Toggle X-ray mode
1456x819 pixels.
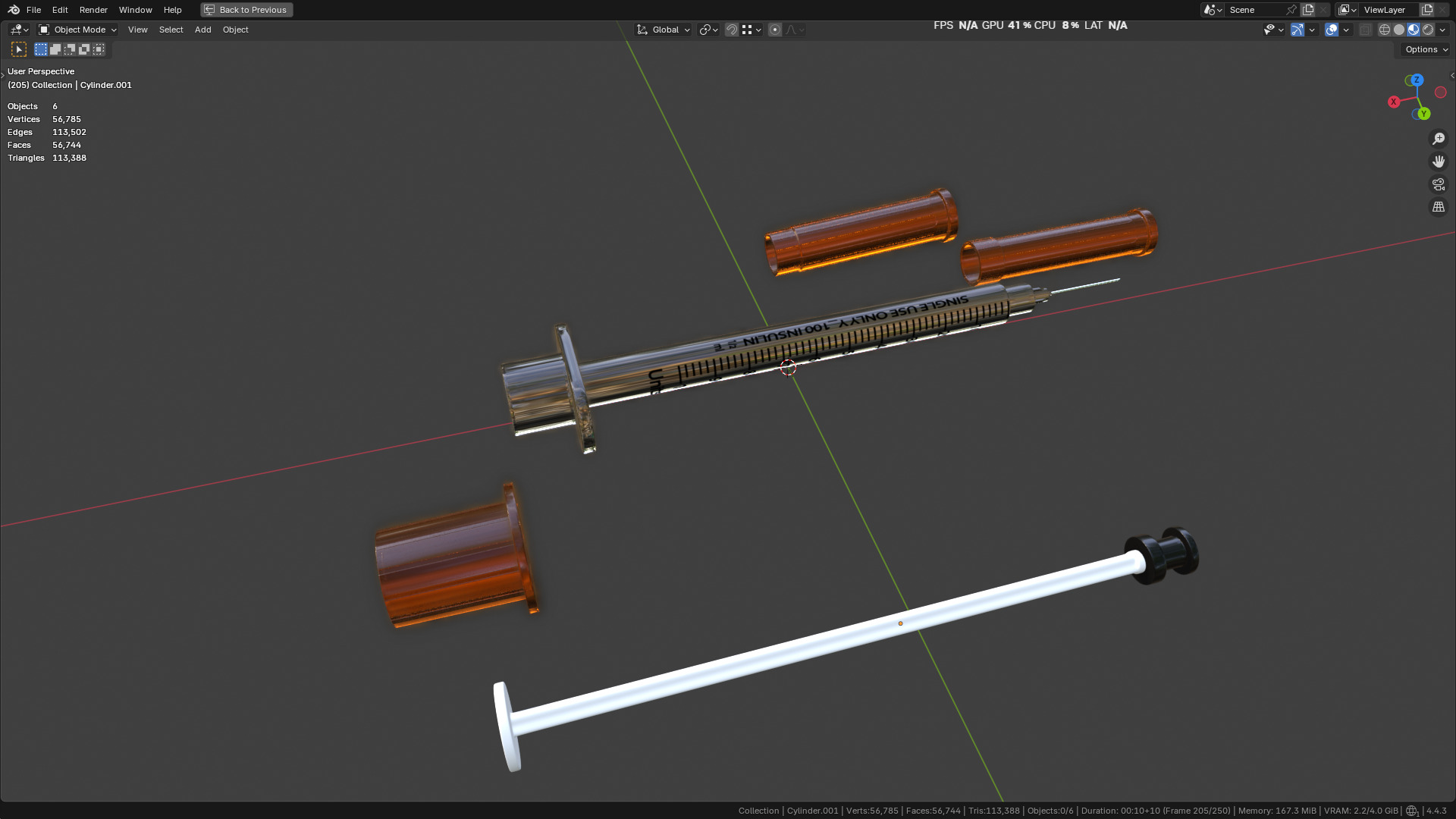tap(1366, 30)
